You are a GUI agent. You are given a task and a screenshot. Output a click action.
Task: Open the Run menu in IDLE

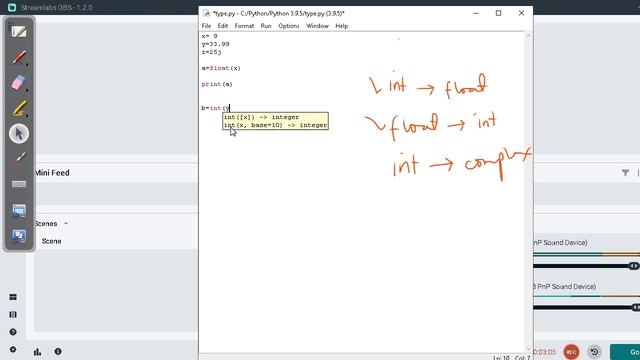[x=266, y=26]
